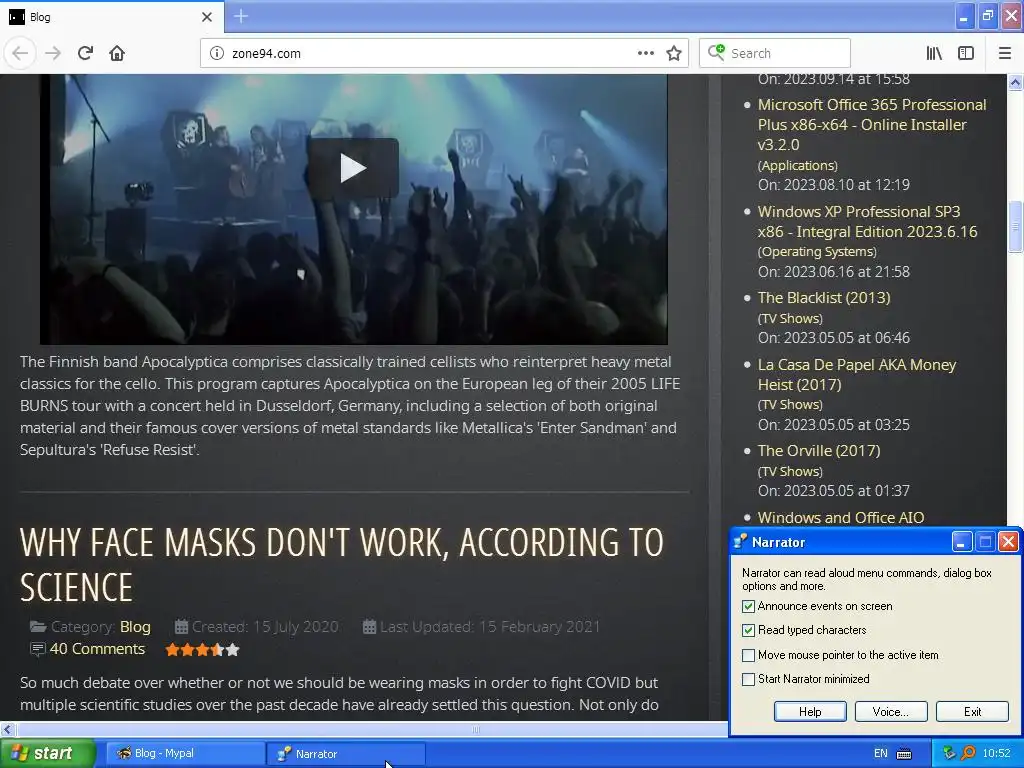Click the horizontal scrollbar left arrow
Screen dimensions: 1024x768
7,729
